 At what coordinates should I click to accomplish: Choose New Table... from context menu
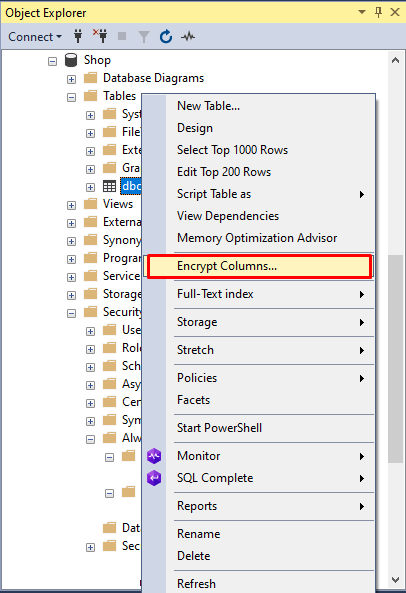tap(270, 106)
